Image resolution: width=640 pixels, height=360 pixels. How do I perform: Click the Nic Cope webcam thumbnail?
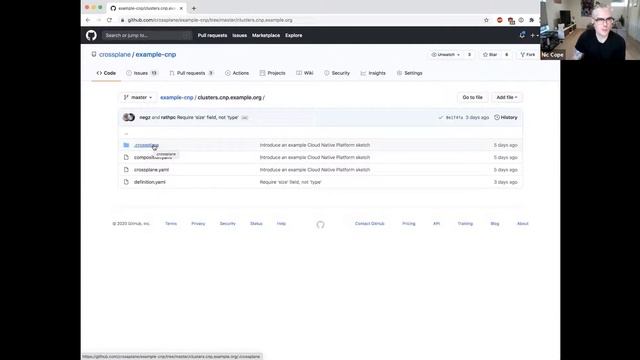point(590,30)
